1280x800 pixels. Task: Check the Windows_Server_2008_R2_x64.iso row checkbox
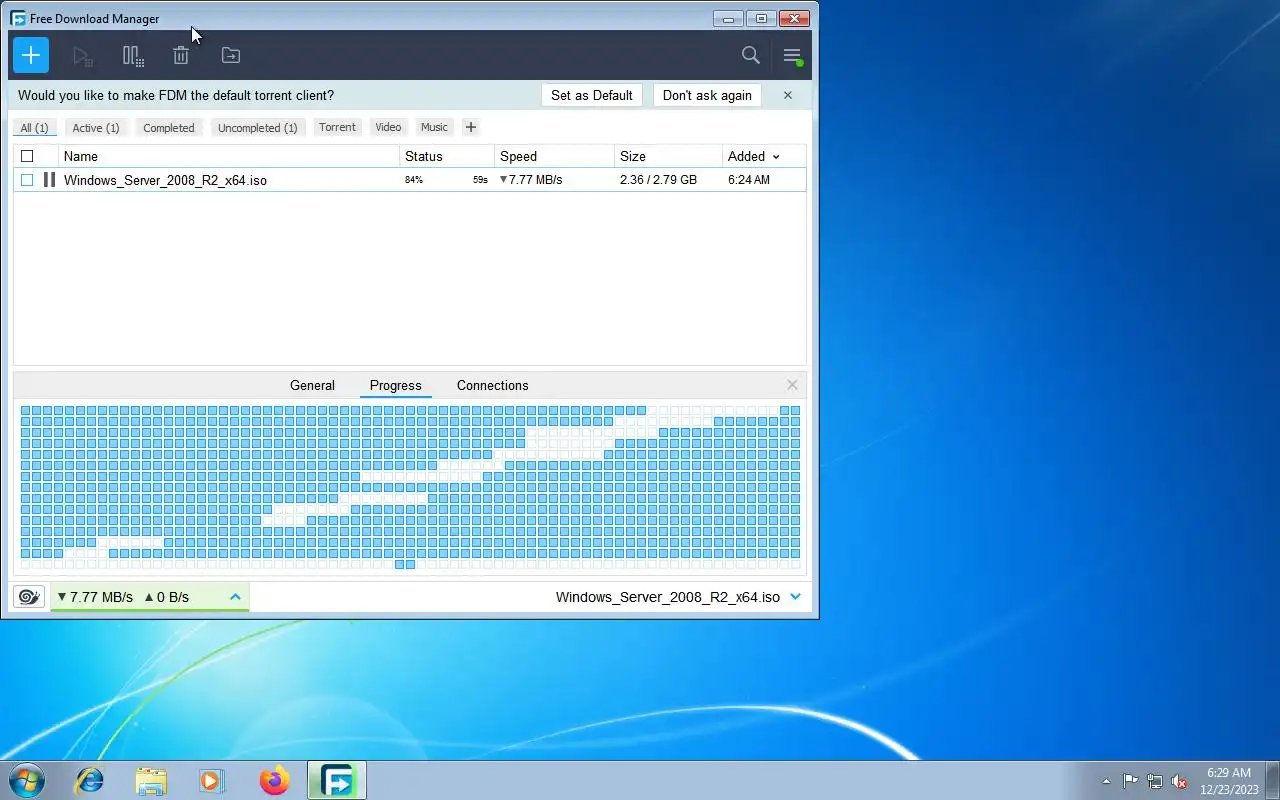click(27, 180)
